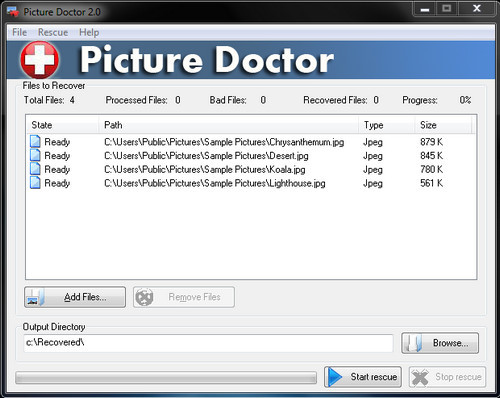Click the Ready state of the Desert row
500x398 pixels.
pos(57,156)
